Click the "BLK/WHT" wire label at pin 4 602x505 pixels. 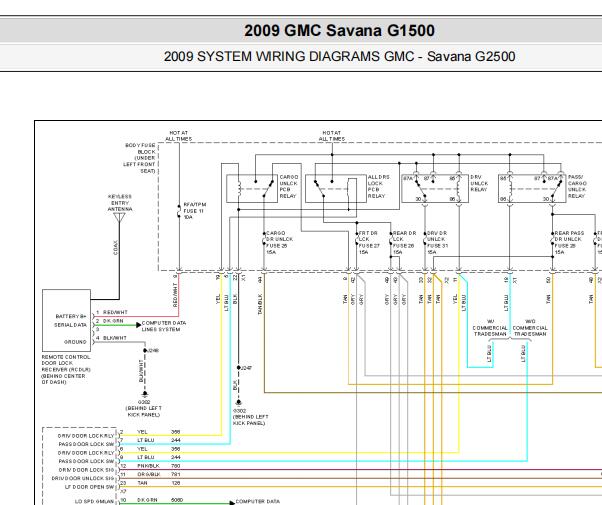114,338
